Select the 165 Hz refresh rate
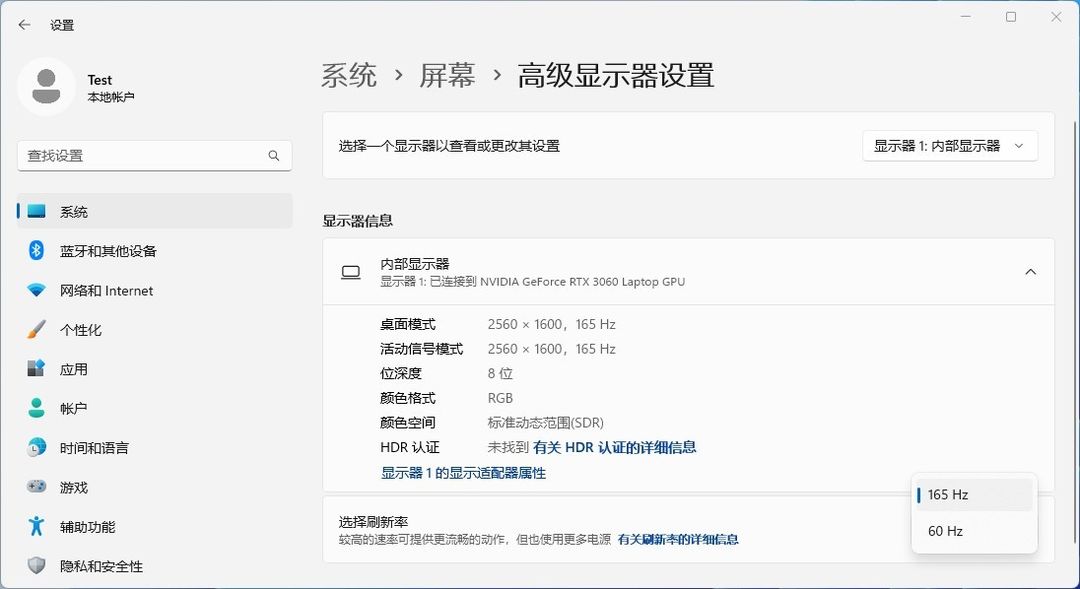This screenshot has height=589, width=1080. click(x=975, y=495)
